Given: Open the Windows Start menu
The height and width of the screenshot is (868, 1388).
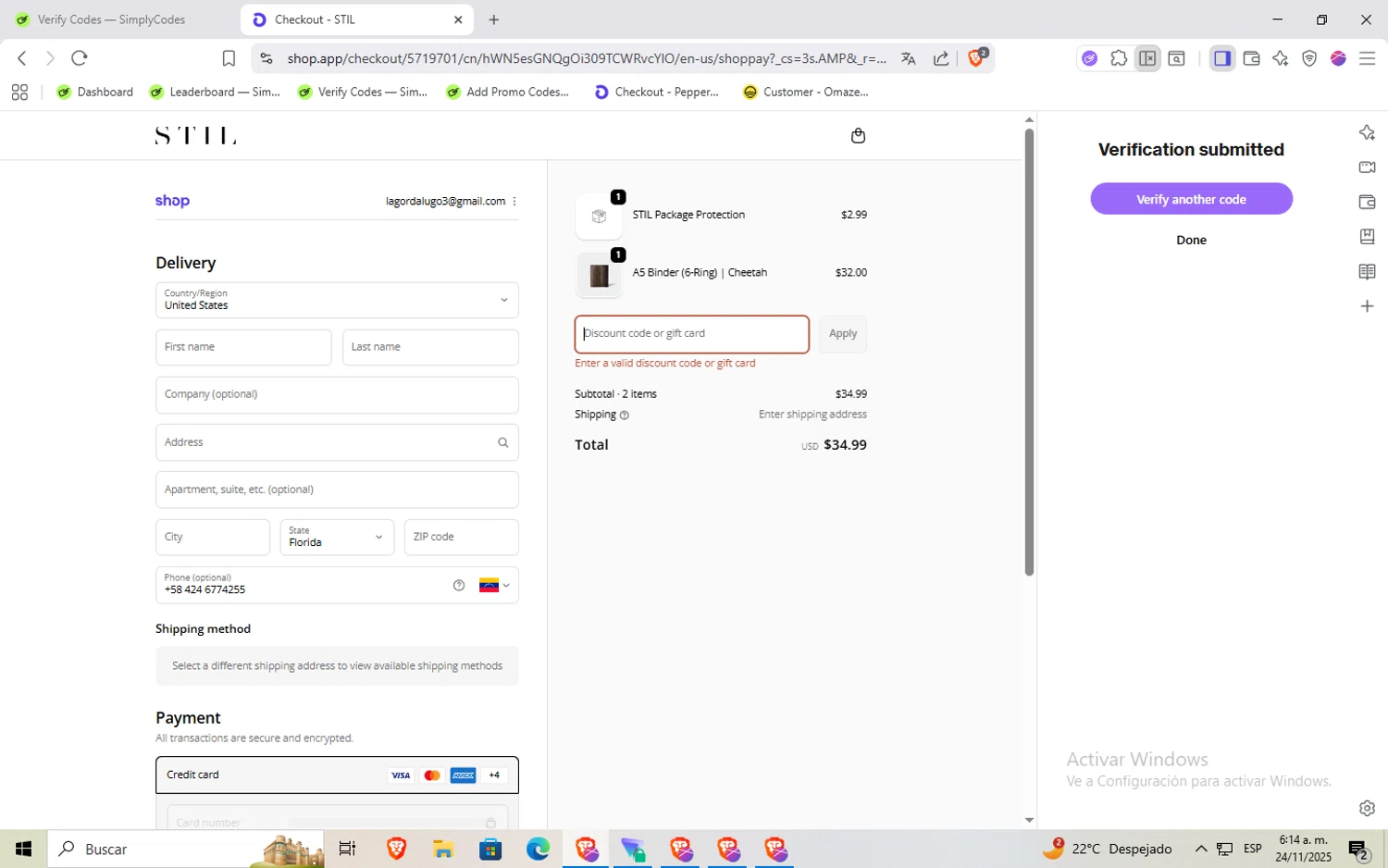Looking at the screenshot, I should pos(23,849).
